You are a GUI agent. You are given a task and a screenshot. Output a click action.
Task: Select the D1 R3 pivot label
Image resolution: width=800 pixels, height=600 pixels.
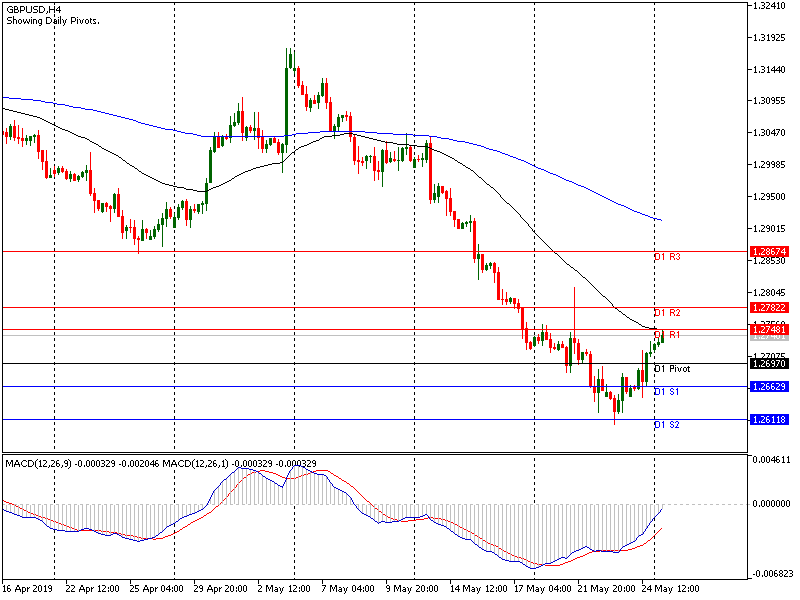pyautogui.click(x=667, y=258)
